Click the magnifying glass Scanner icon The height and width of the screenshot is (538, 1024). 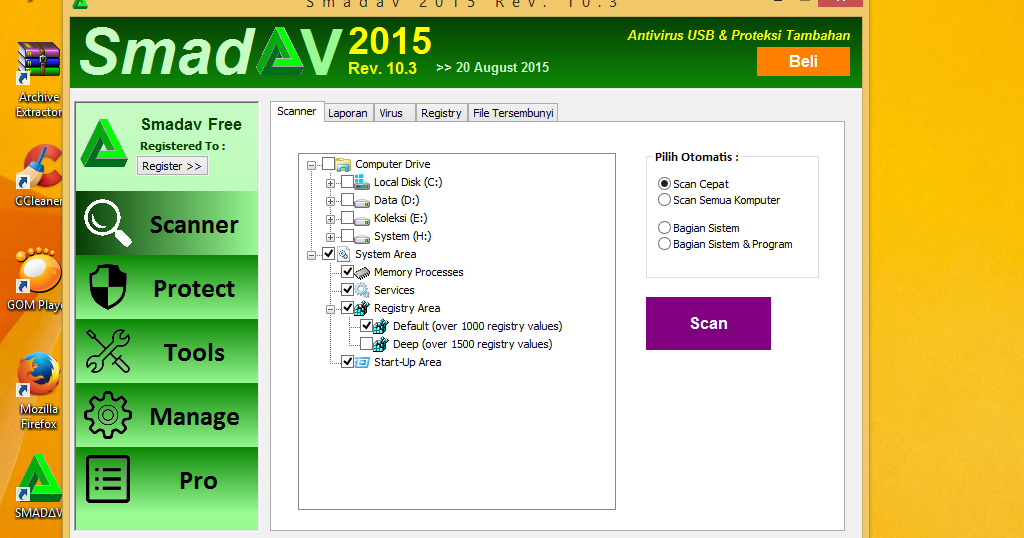(x=108, y=223)
